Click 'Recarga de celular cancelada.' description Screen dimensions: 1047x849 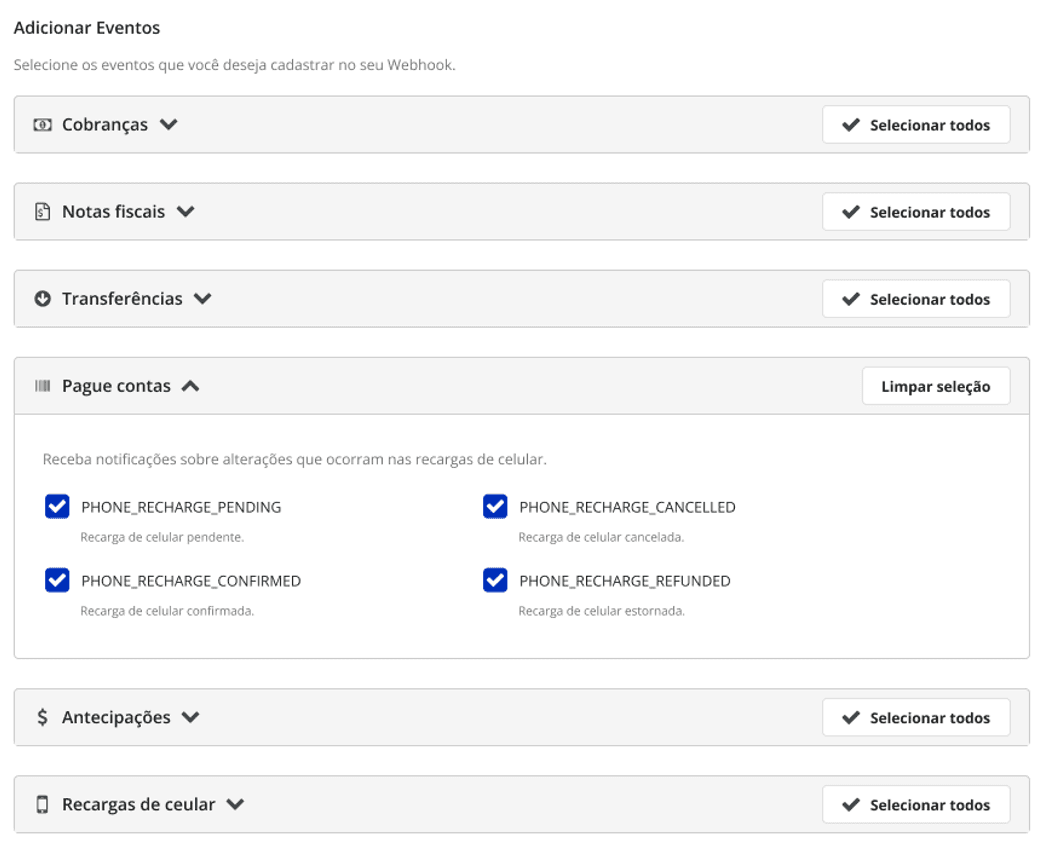coord(602,537)
